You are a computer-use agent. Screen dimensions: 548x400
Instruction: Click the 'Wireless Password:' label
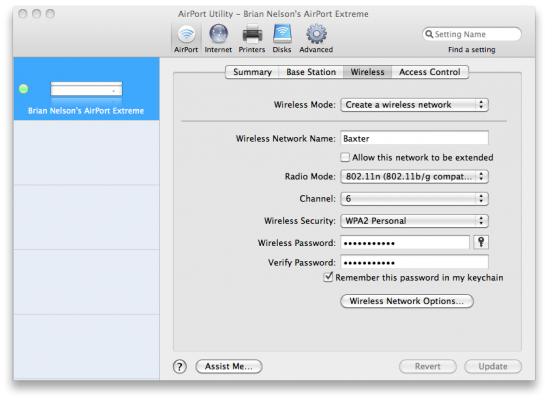click(296, 243)
